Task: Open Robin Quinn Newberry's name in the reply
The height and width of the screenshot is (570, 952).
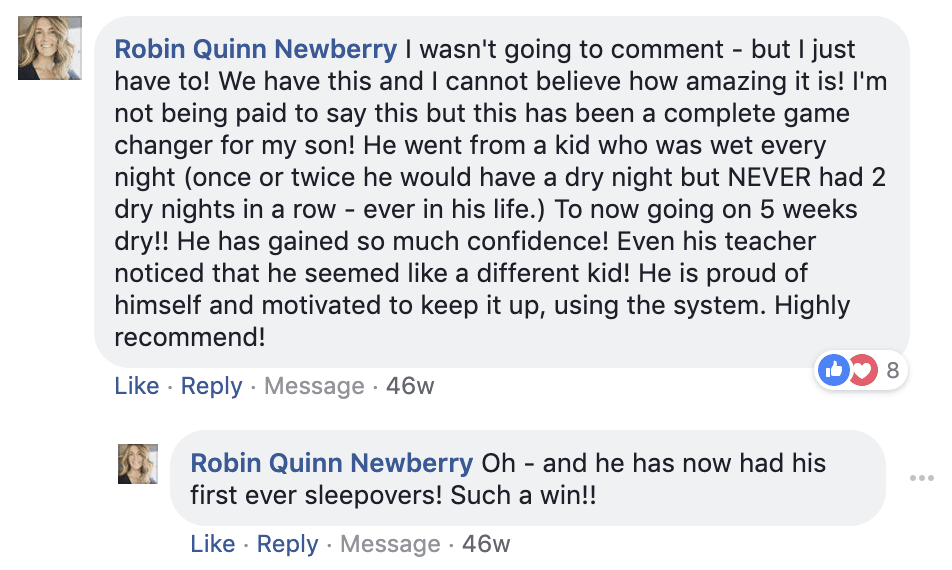Action: pyautogui.click(x=332, y=464)
